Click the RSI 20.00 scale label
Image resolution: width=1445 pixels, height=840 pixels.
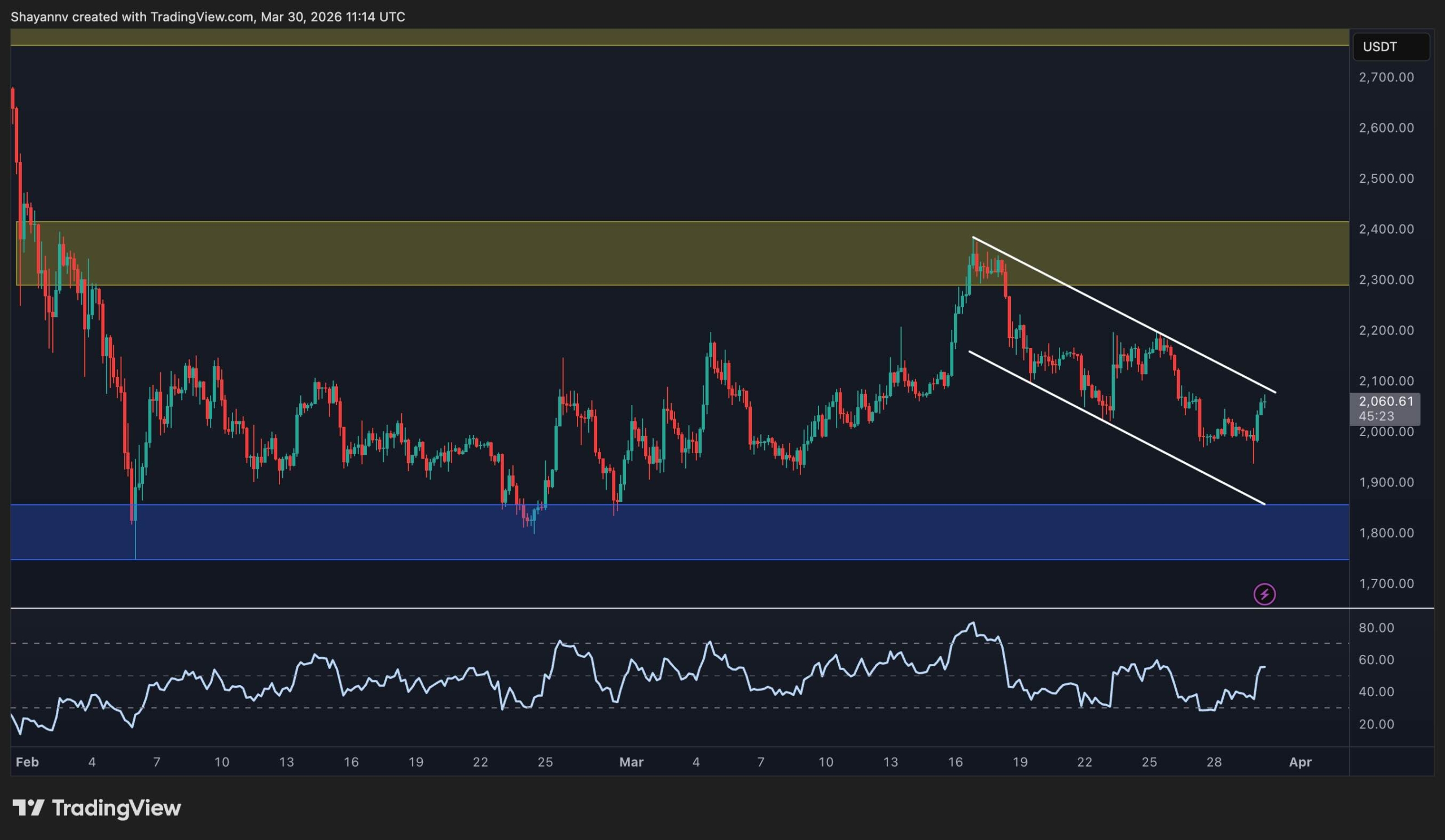(x=1376, y=724)
